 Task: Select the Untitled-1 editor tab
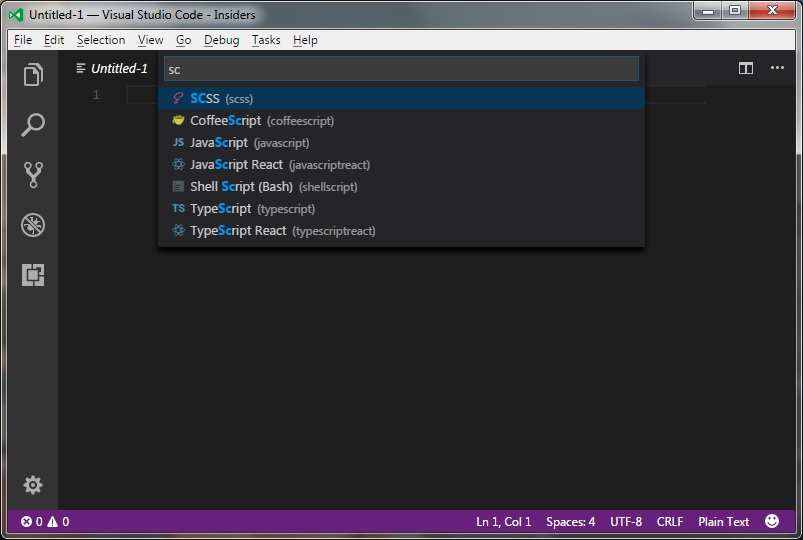[112, 68]
